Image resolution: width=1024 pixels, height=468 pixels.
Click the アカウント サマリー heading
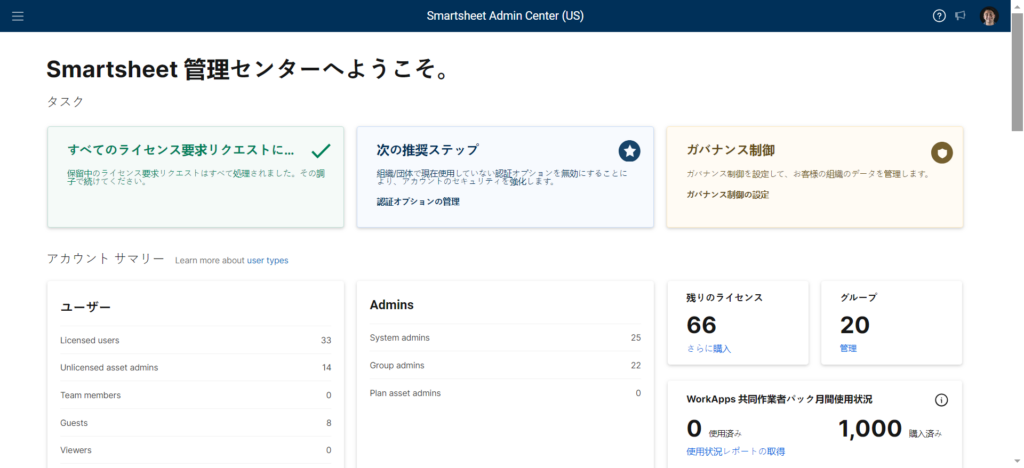106,258
